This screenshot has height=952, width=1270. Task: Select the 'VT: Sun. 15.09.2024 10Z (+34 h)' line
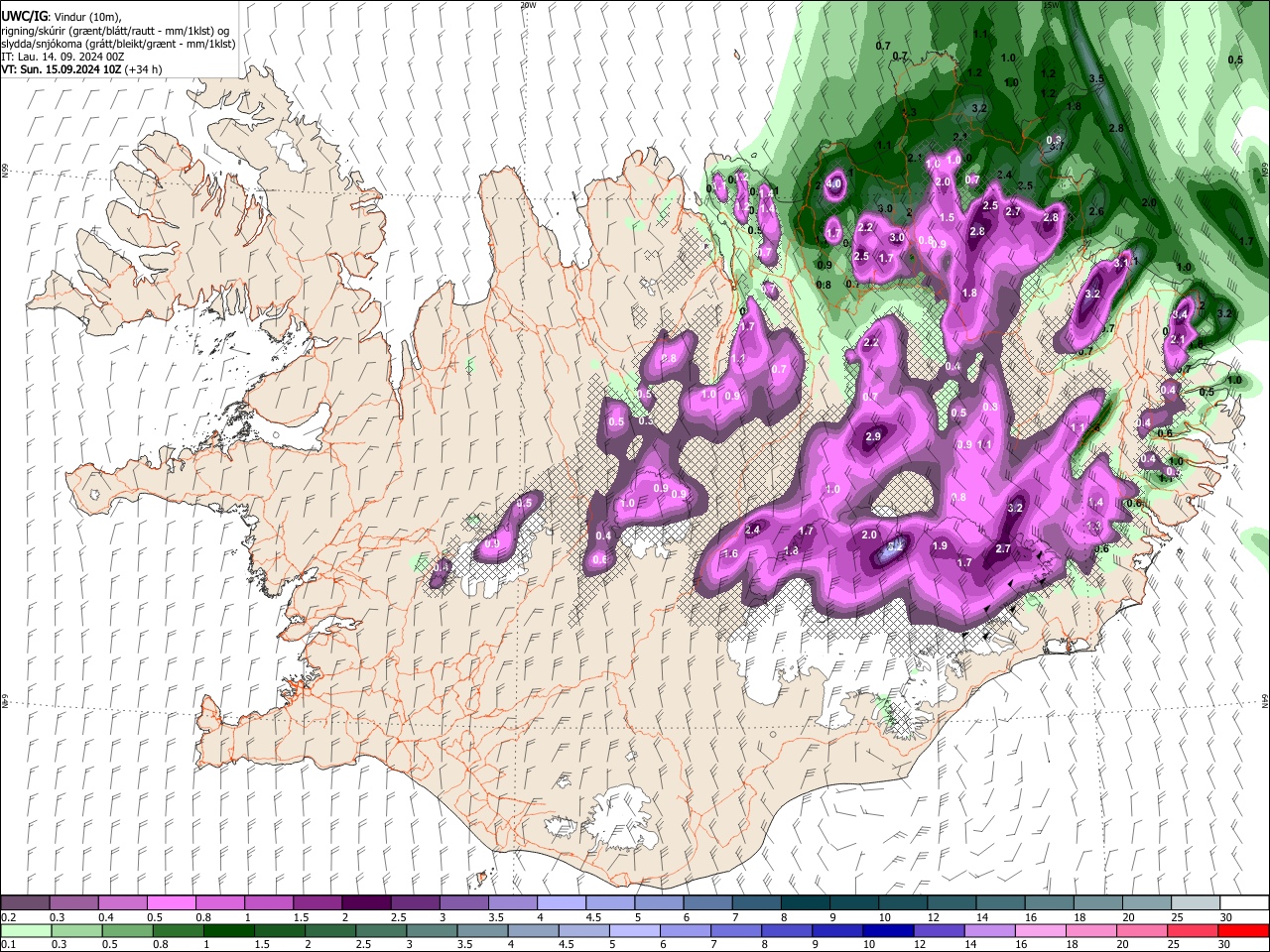coord(81,69)
